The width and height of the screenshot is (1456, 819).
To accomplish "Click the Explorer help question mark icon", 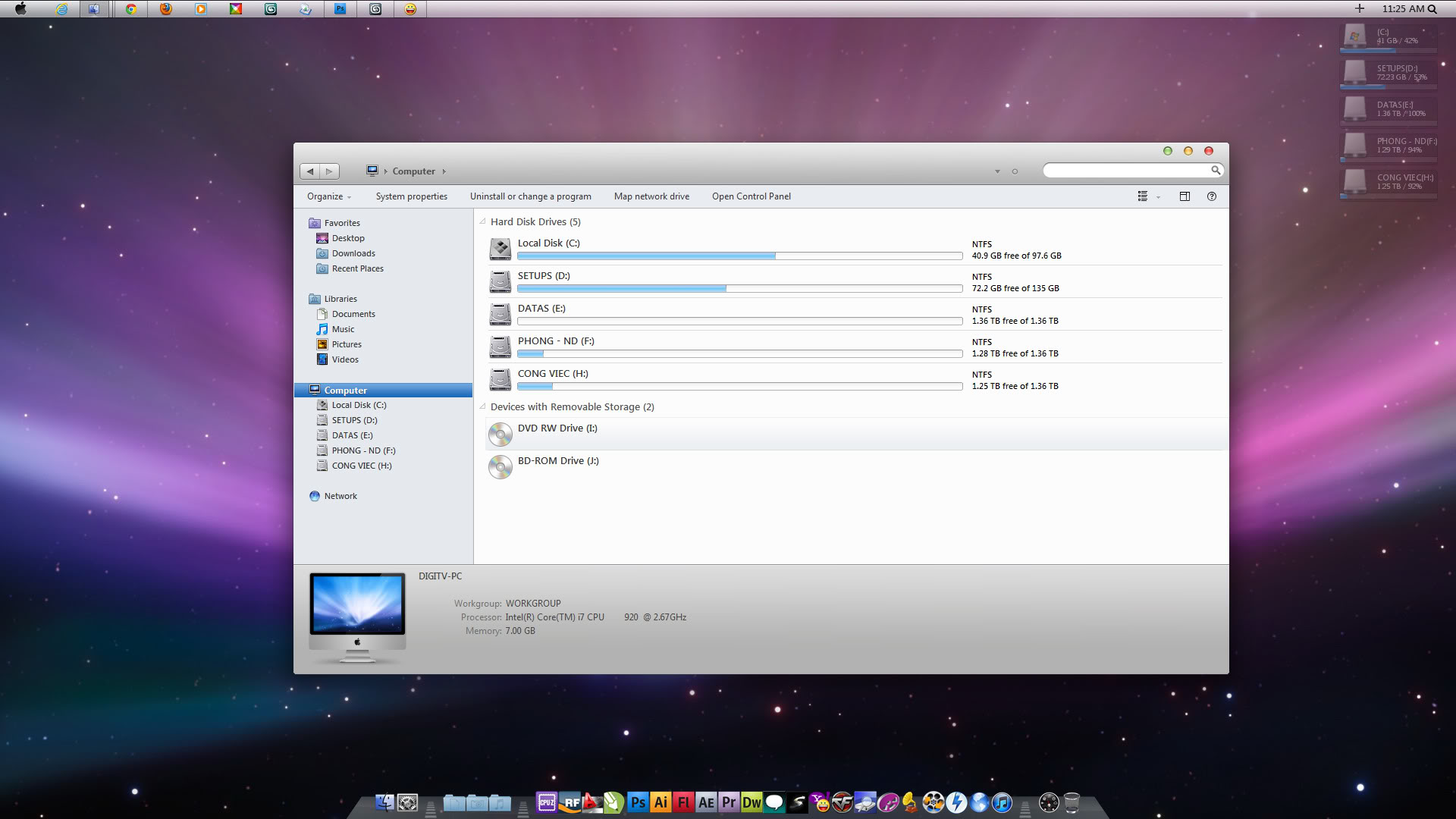I will [1212, 196].
